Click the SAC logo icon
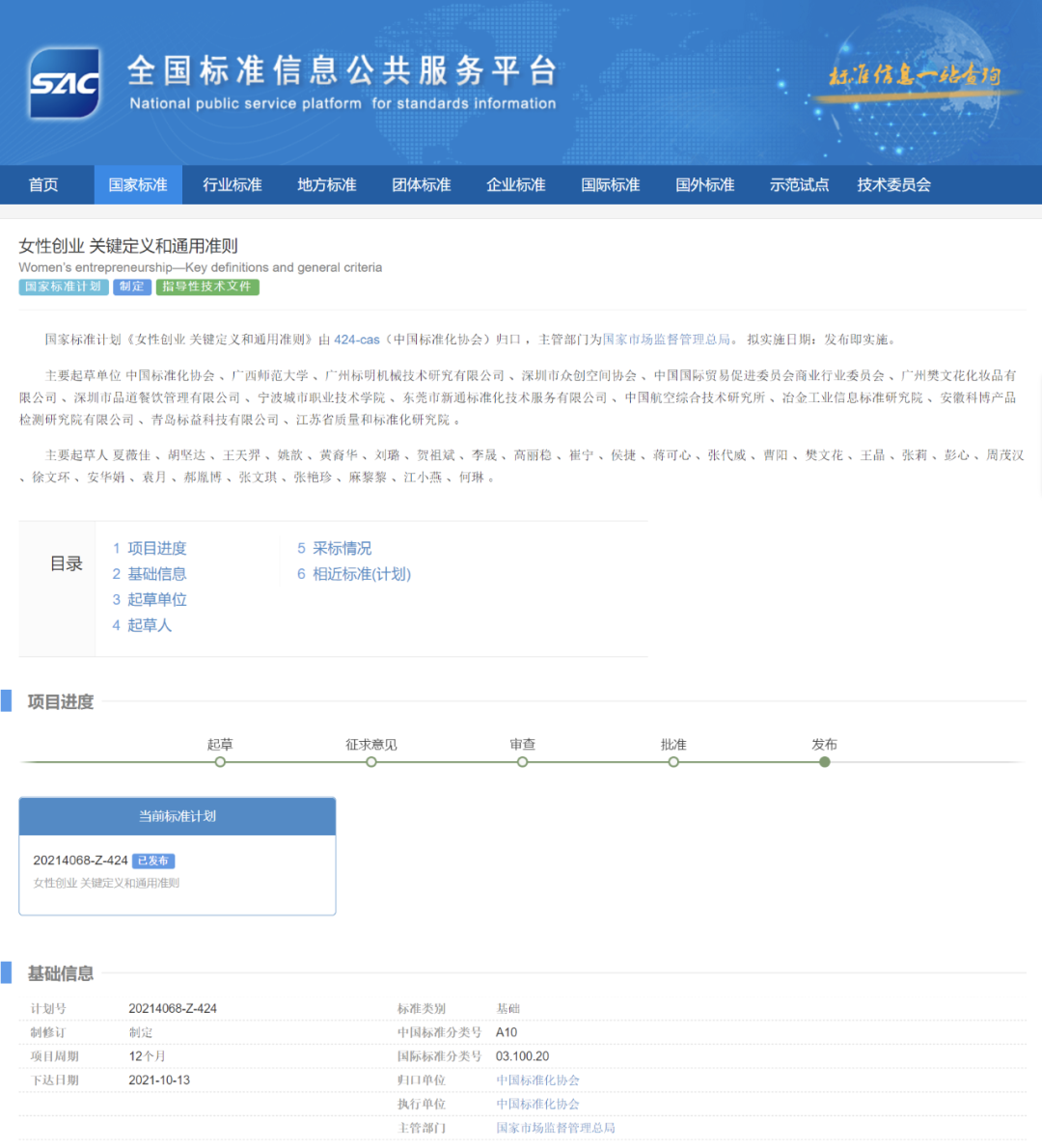 coord(65,83)
